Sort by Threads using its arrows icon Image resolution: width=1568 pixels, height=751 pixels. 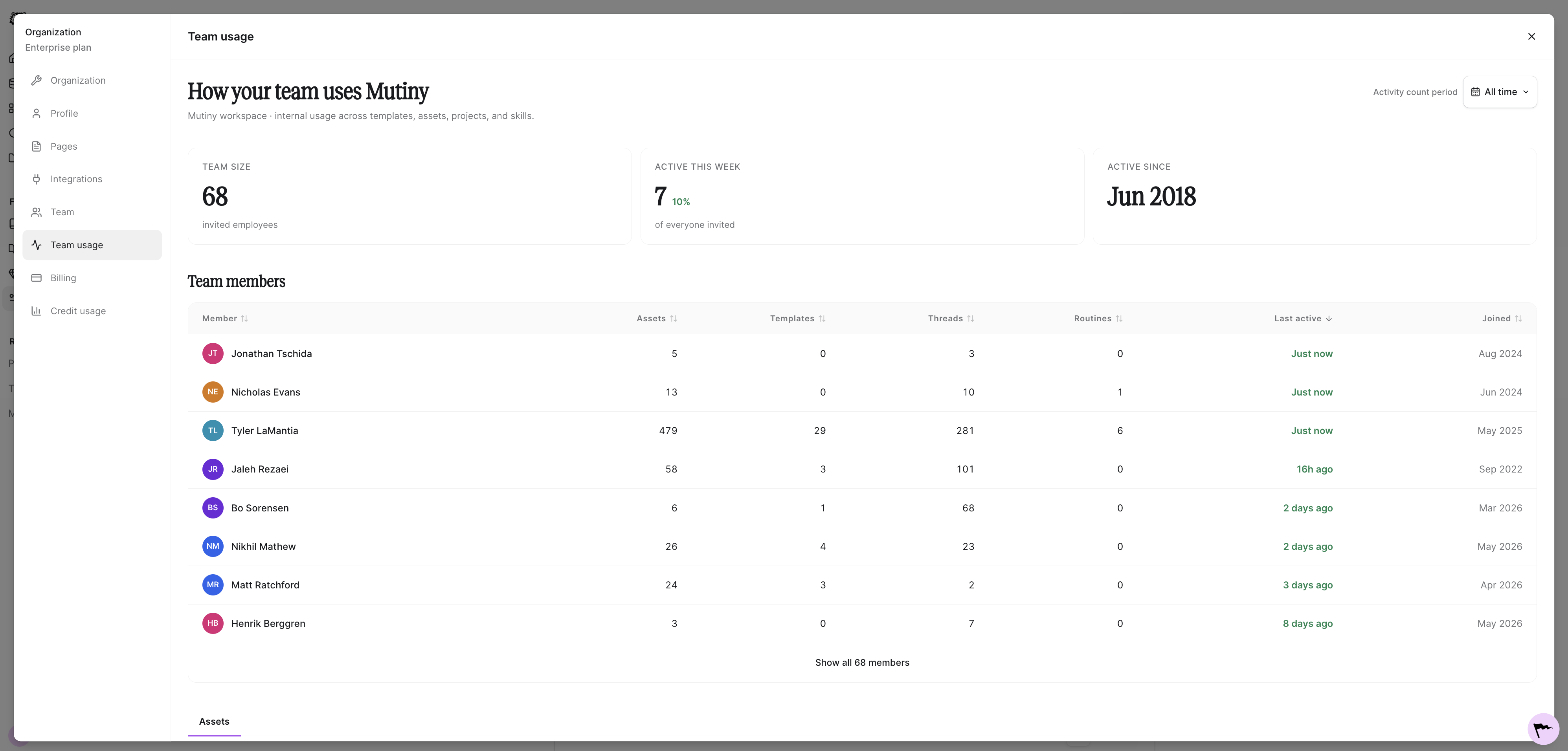coord(970,318)
